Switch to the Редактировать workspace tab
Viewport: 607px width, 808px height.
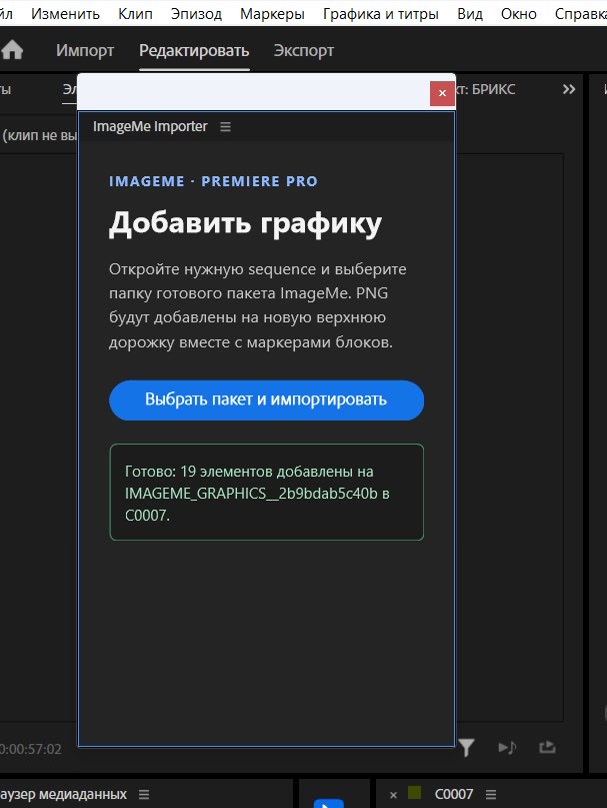[x=194, y=50]
